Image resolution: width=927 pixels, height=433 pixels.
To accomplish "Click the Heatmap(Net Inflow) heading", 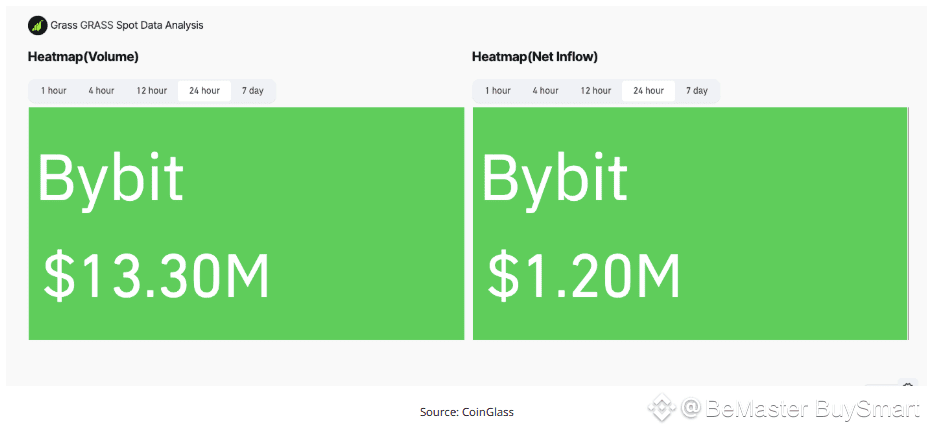I will 535,57.
